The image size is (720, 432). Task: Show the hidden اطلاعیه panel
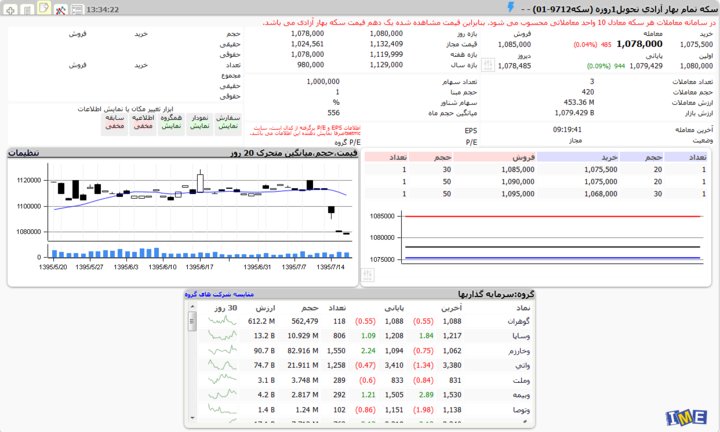click(143, 122)
